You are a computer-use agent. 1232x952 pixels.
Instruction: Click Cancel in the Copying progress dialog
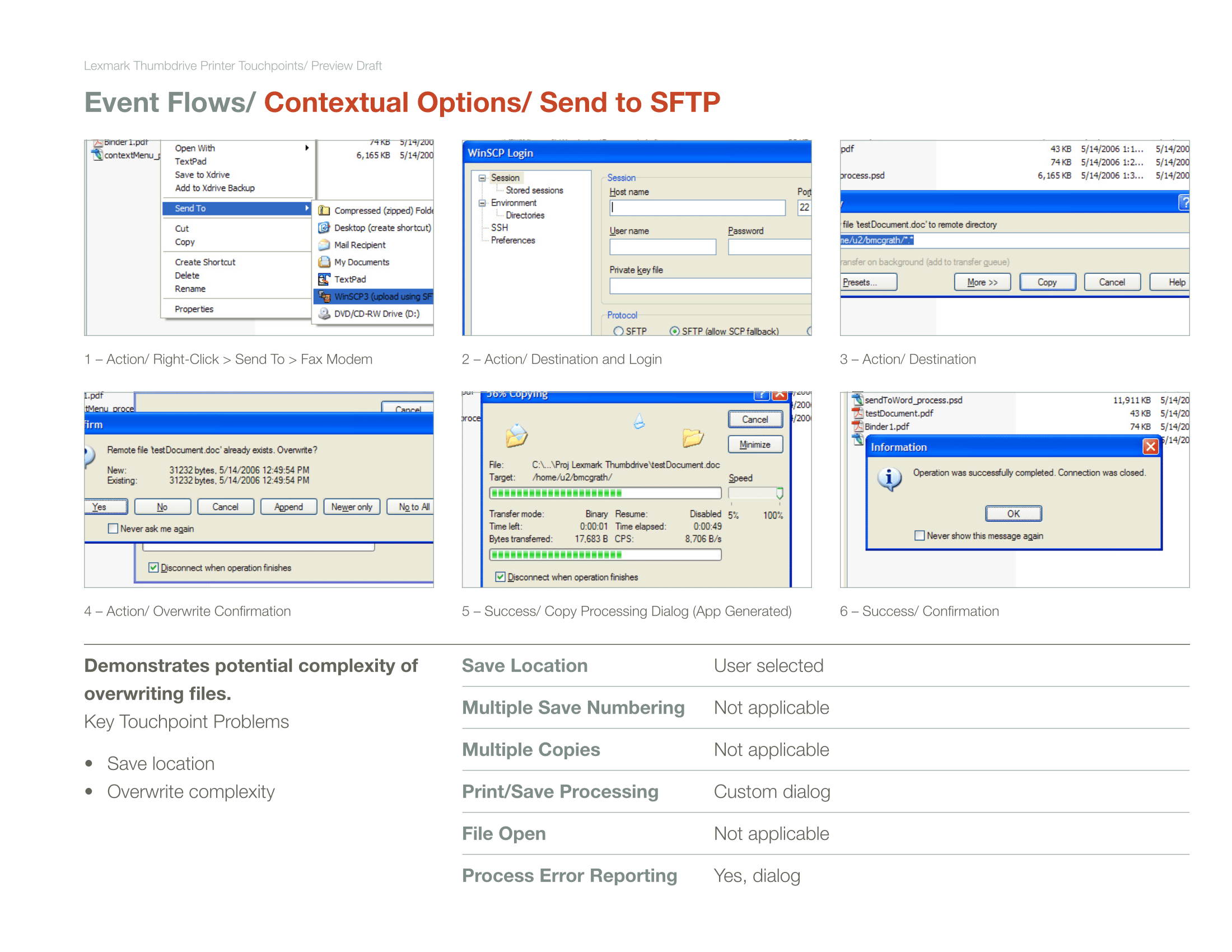pos(755,419)
